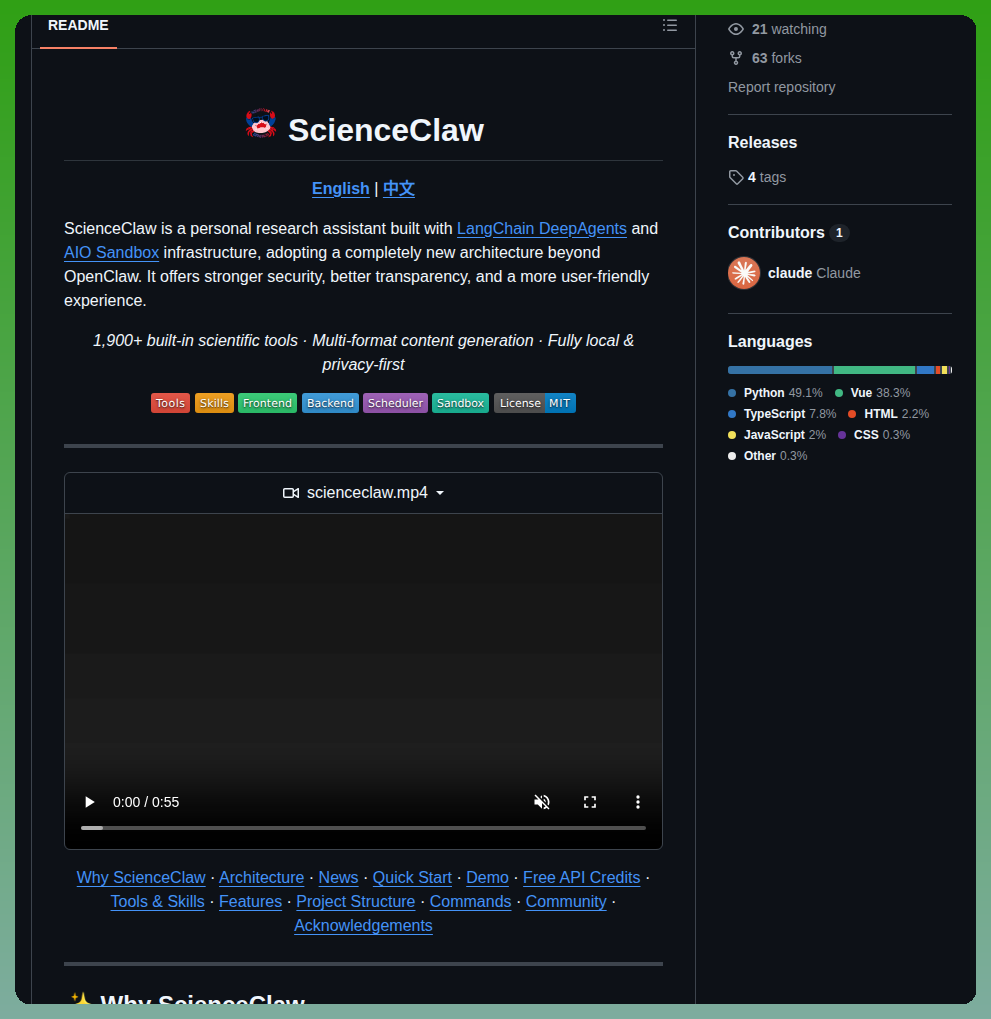Screen dimensions: 991x1019
Task: Click the teal Sandbox badge
Action: [460, 403]
